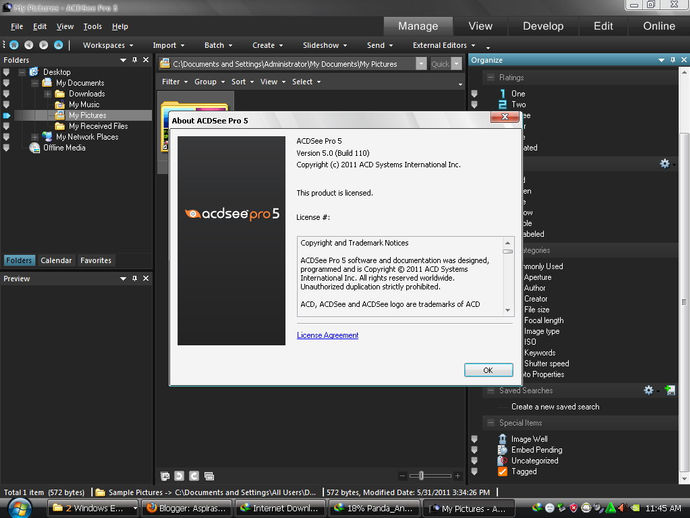690x518 pixels.
Task: Switch to the Calendar tab
Action: (56, 260)
